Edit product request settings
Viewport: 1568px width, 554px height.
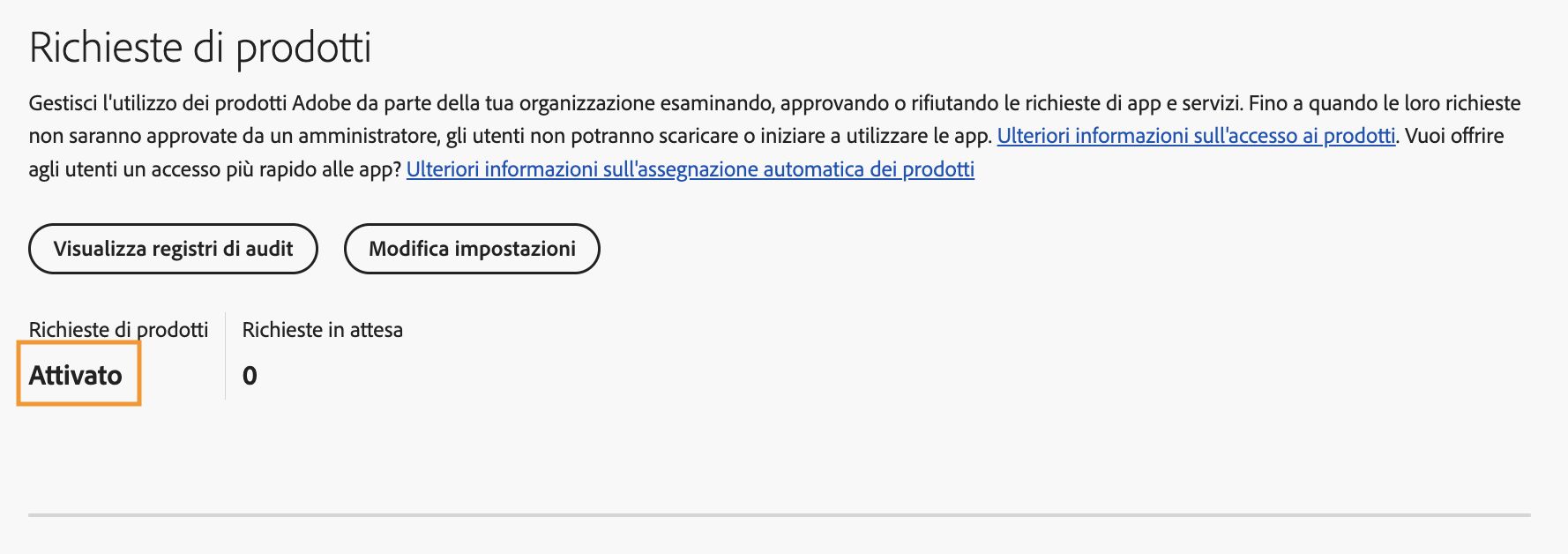472,249
